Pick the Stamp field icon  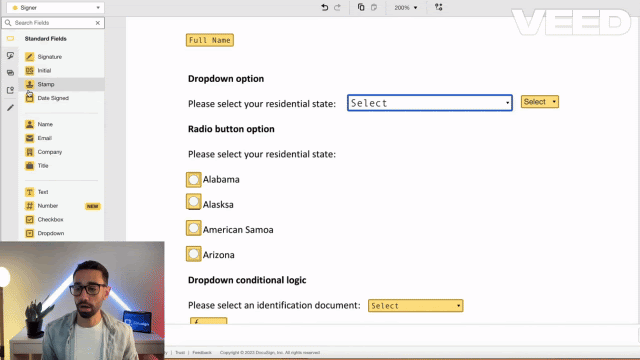click(29, 84)
